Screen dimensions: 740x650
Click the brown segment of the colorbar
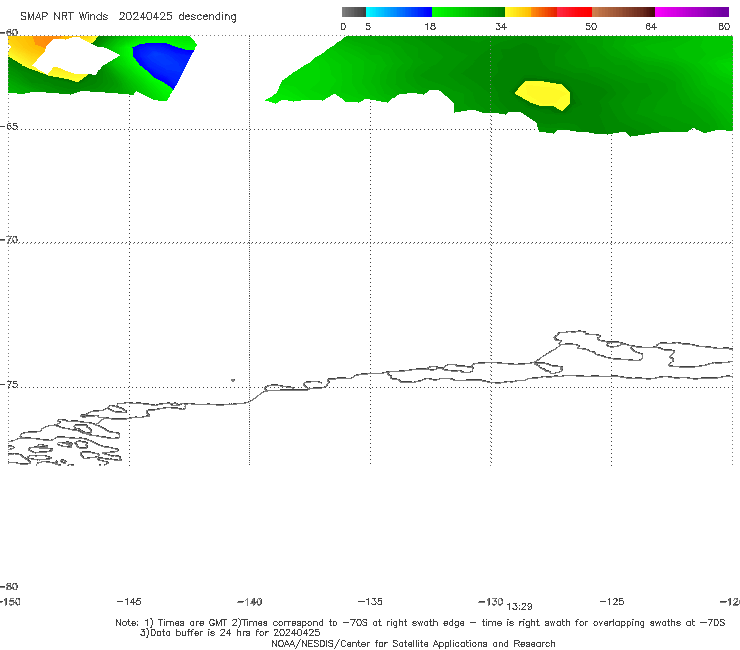[623, 12]
